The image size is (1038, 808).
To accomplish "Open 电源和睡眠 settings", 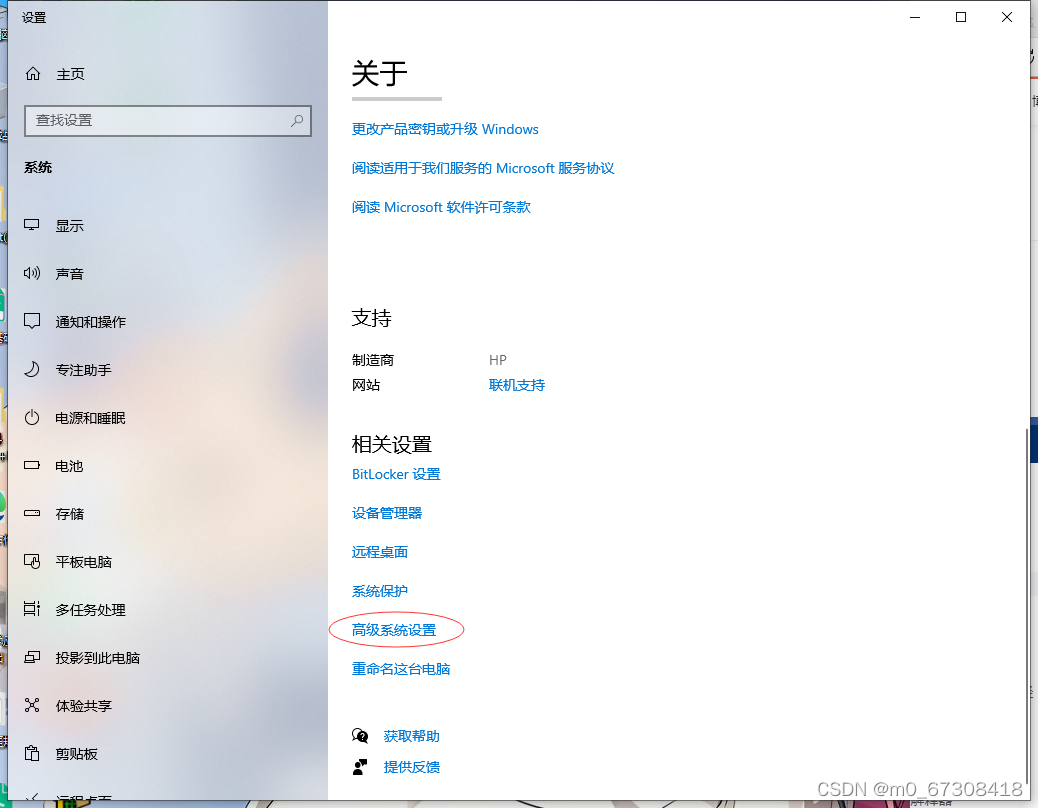I will (x=91, y=418).
